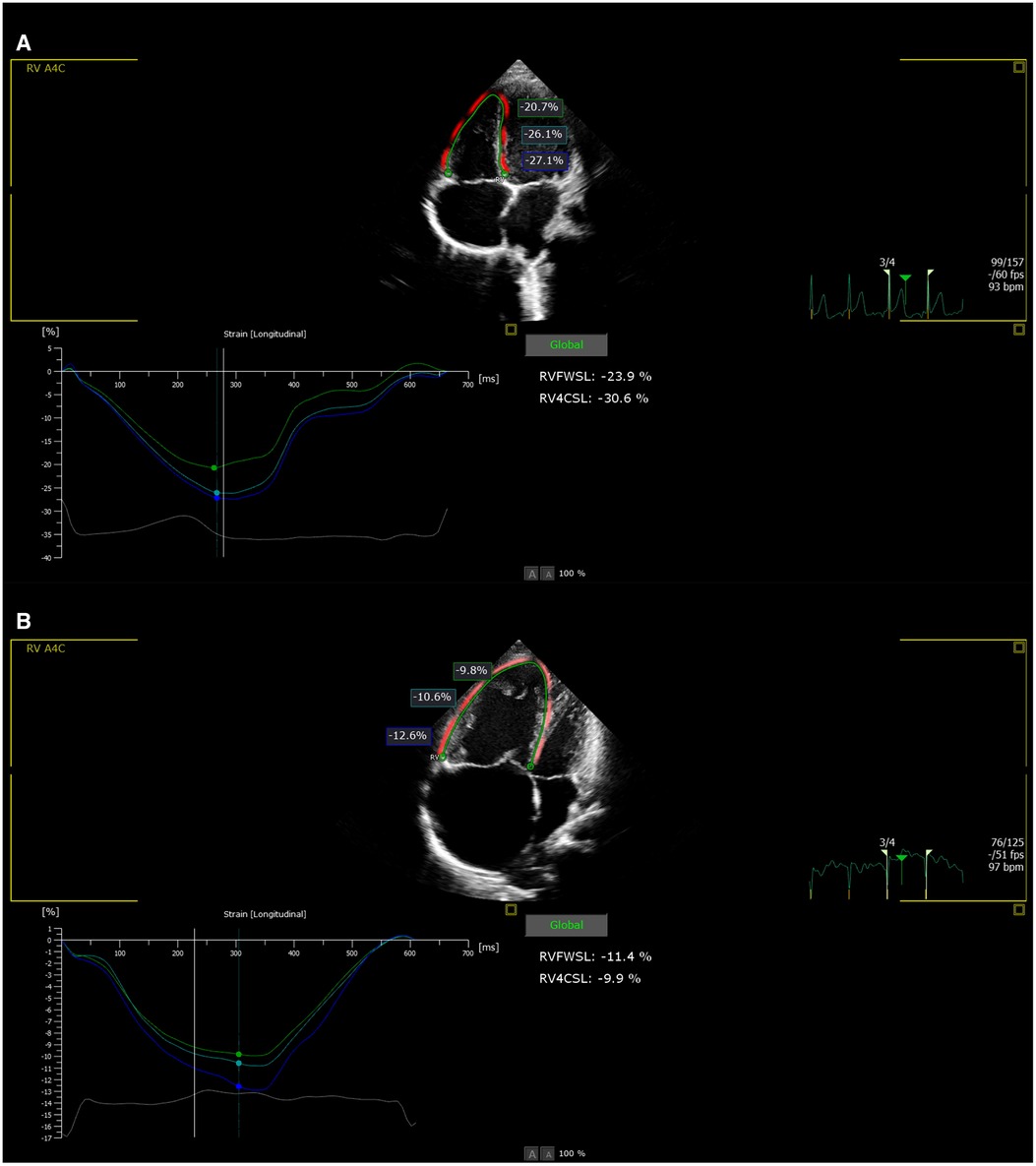Click the larger 'A' font icon in panel B
Viewport: 1036px width, 1166px height.
[x=531, y=1154]
